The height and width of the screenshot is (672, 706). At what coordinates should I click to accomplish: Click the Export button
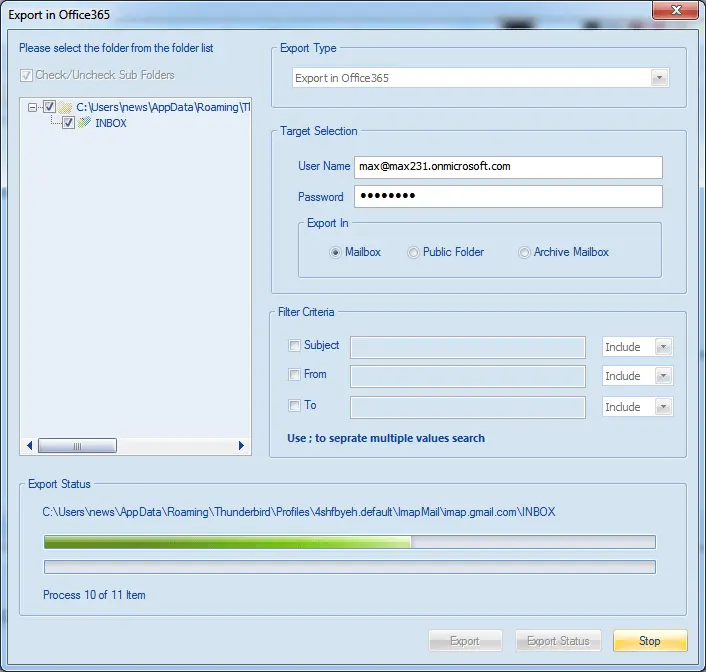465,640
